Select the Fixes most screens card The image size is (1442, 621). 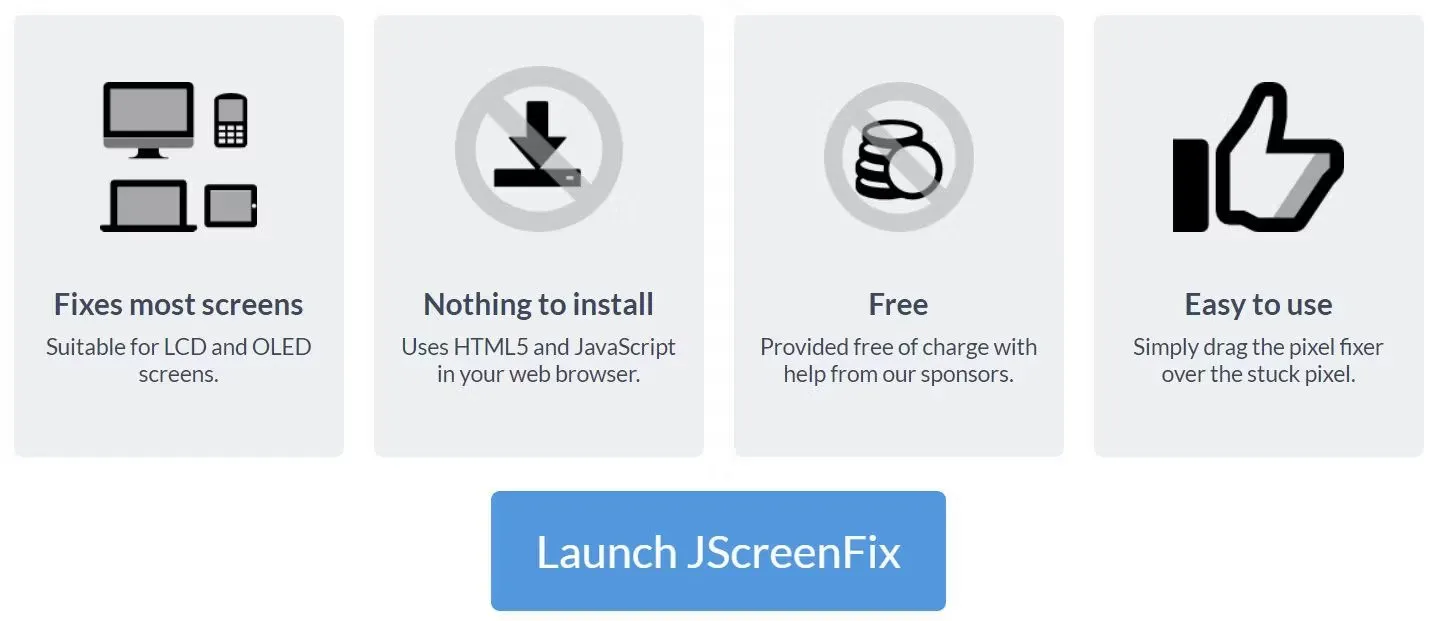[x=179, y=236]
